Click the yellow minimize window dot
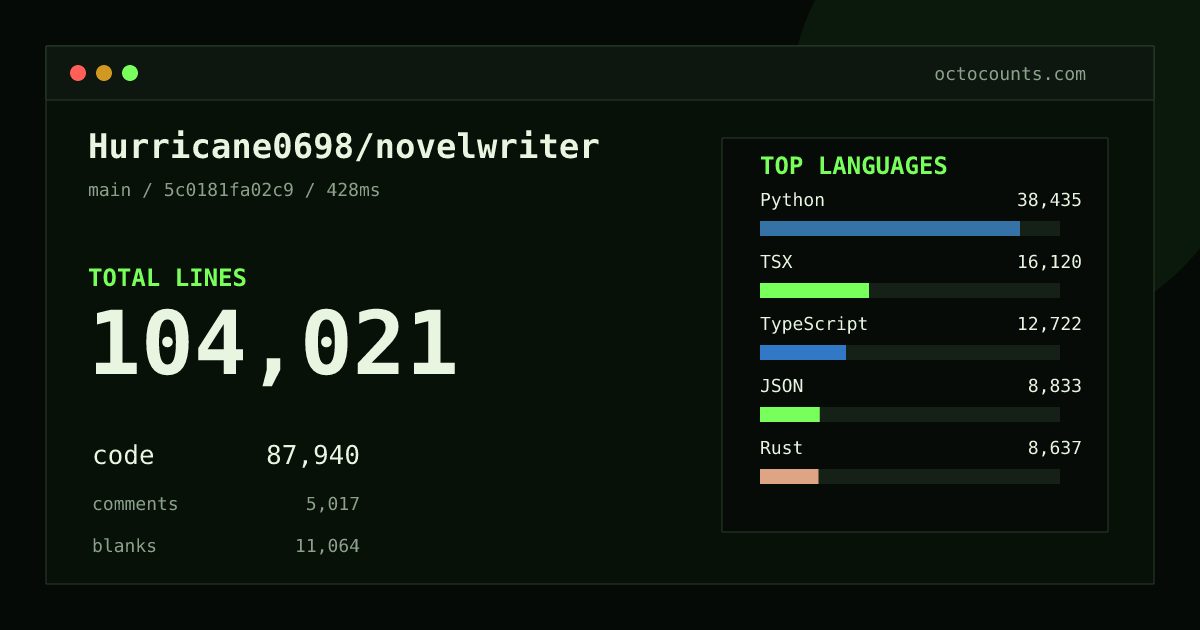 (x=104, y=73)
